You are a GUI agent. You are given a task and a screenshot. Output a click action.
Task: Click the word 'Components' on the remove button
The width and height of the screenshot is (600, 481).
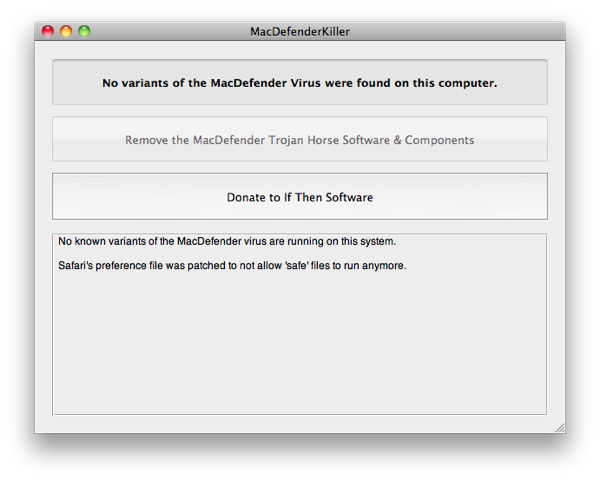439,140
